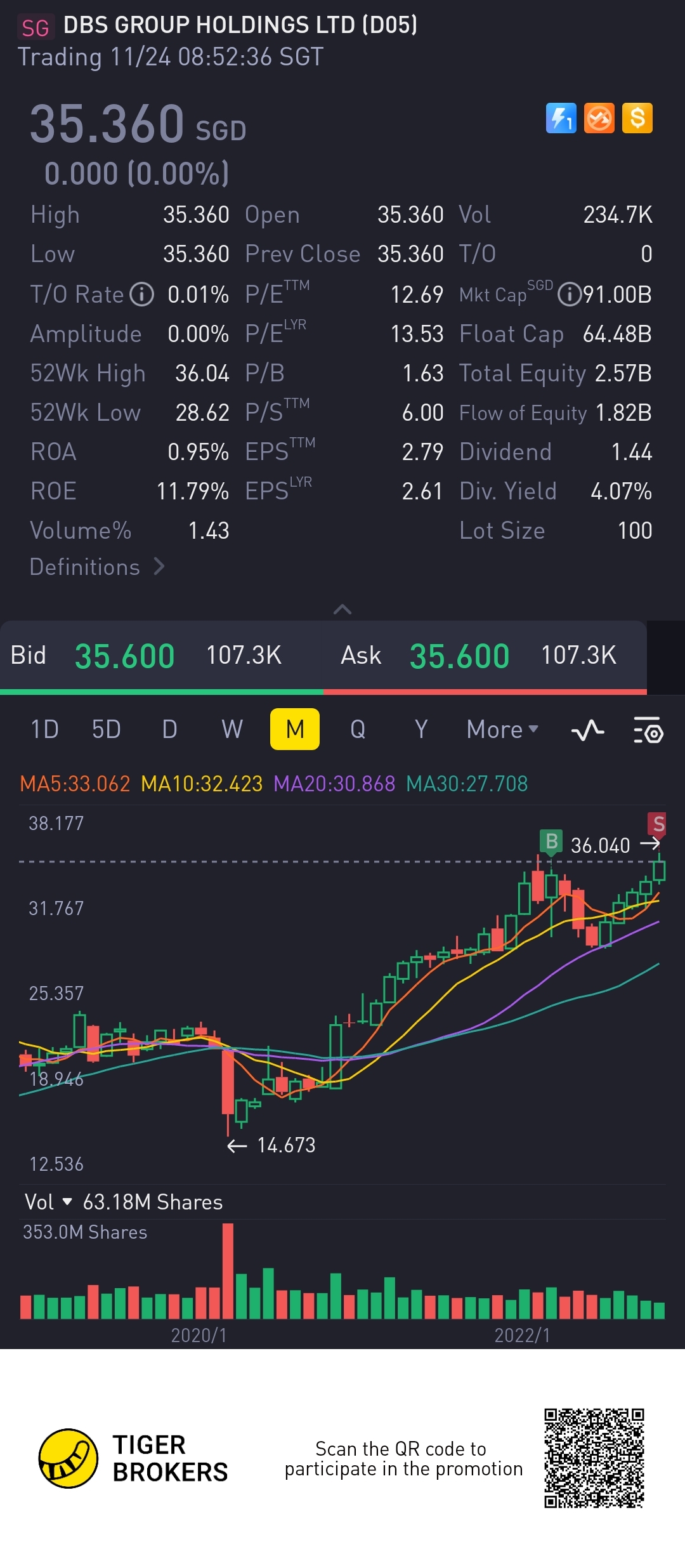The height and width of the screenshot is (1568, 685).
Task: Tap the green B buy marker
Action: (x=551, y=841)
